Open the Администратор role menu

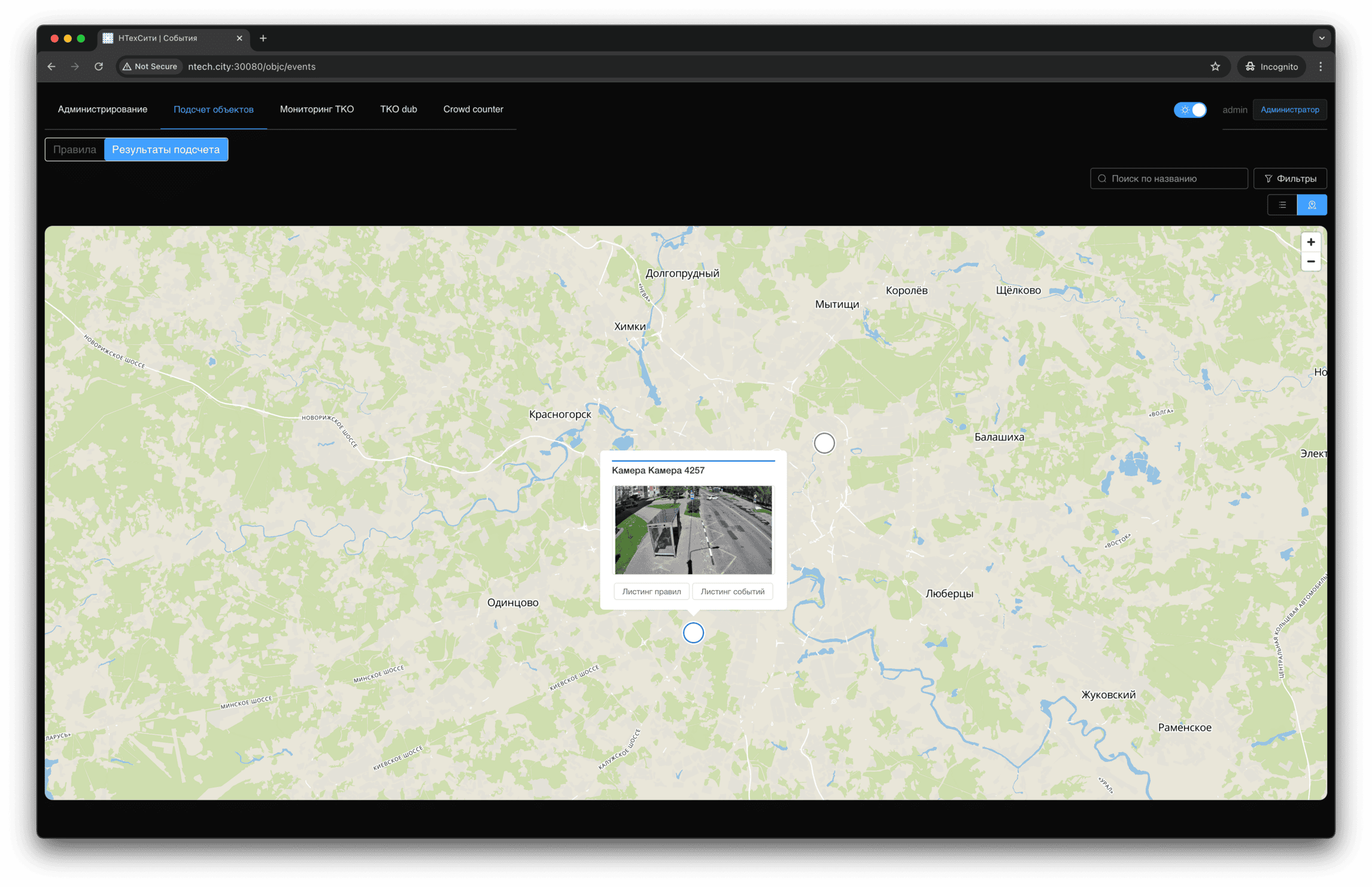1289,110
